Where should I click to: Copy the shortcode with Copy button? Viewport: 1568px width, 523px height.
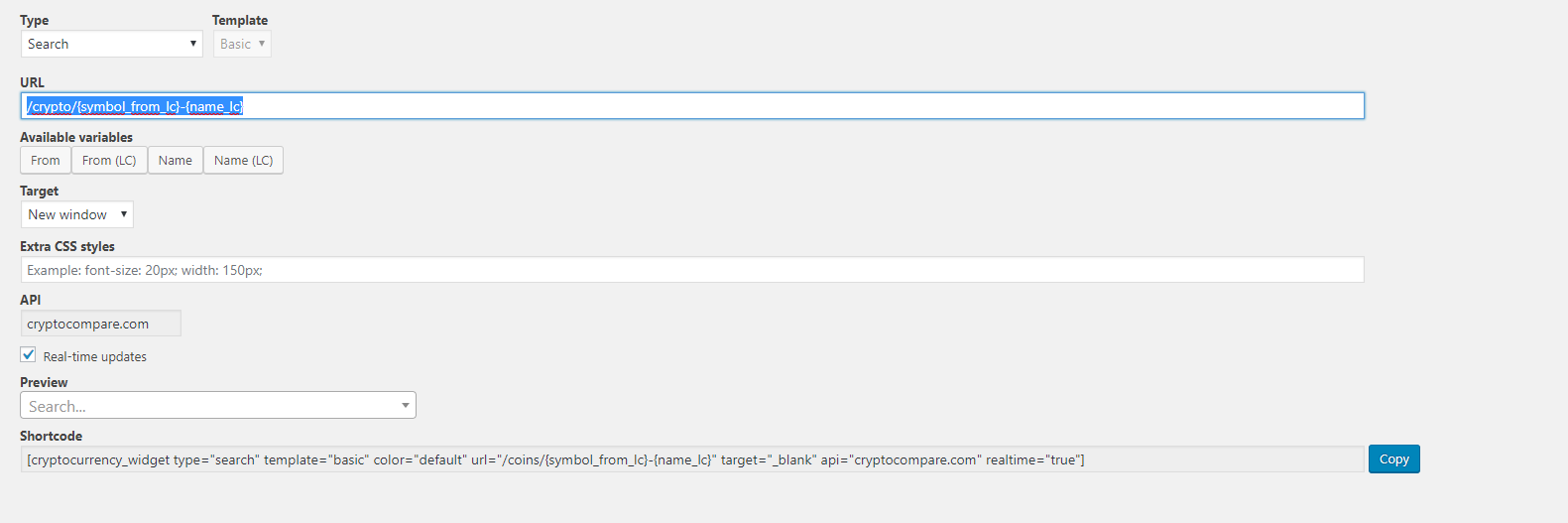tap(1394, 459)
